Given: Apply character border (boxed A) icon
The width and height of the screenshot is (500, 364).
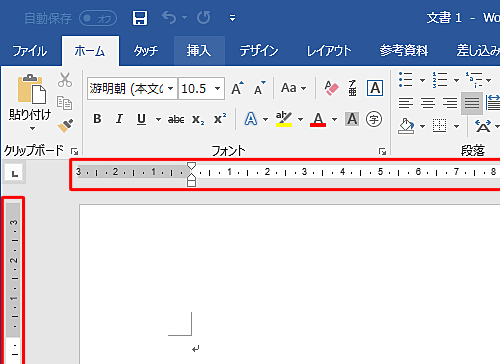Looking at the screenshot, I should 375,88.
